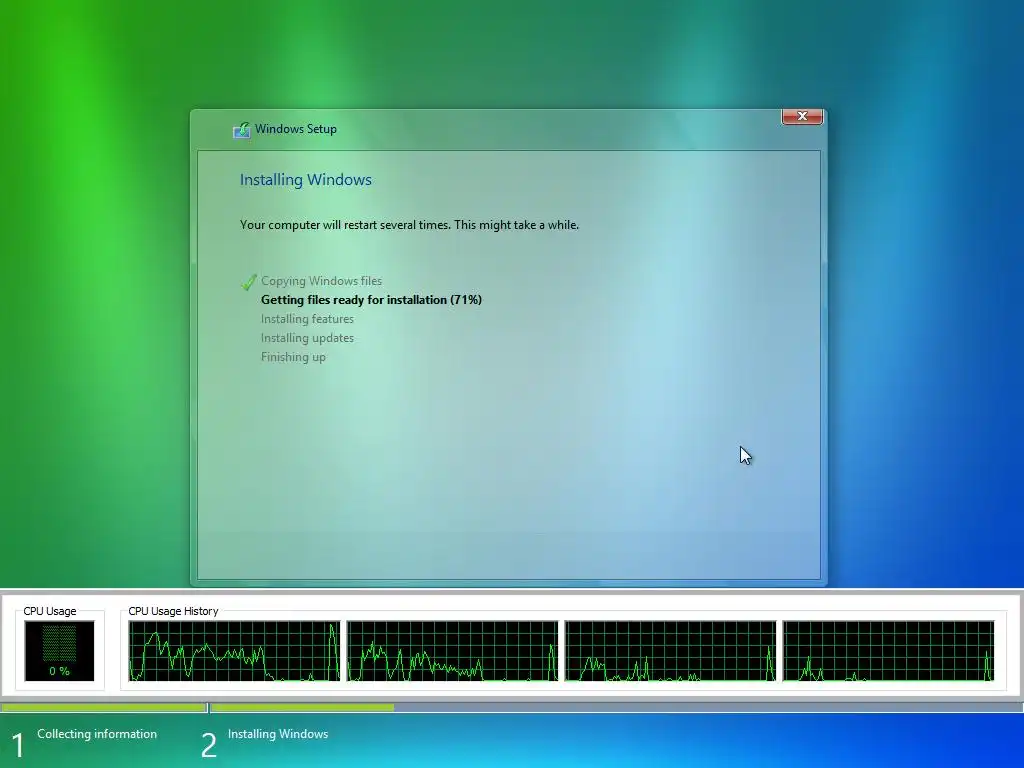
Task: Click the first CPU usage history graph
Action: tap(234, 651)
